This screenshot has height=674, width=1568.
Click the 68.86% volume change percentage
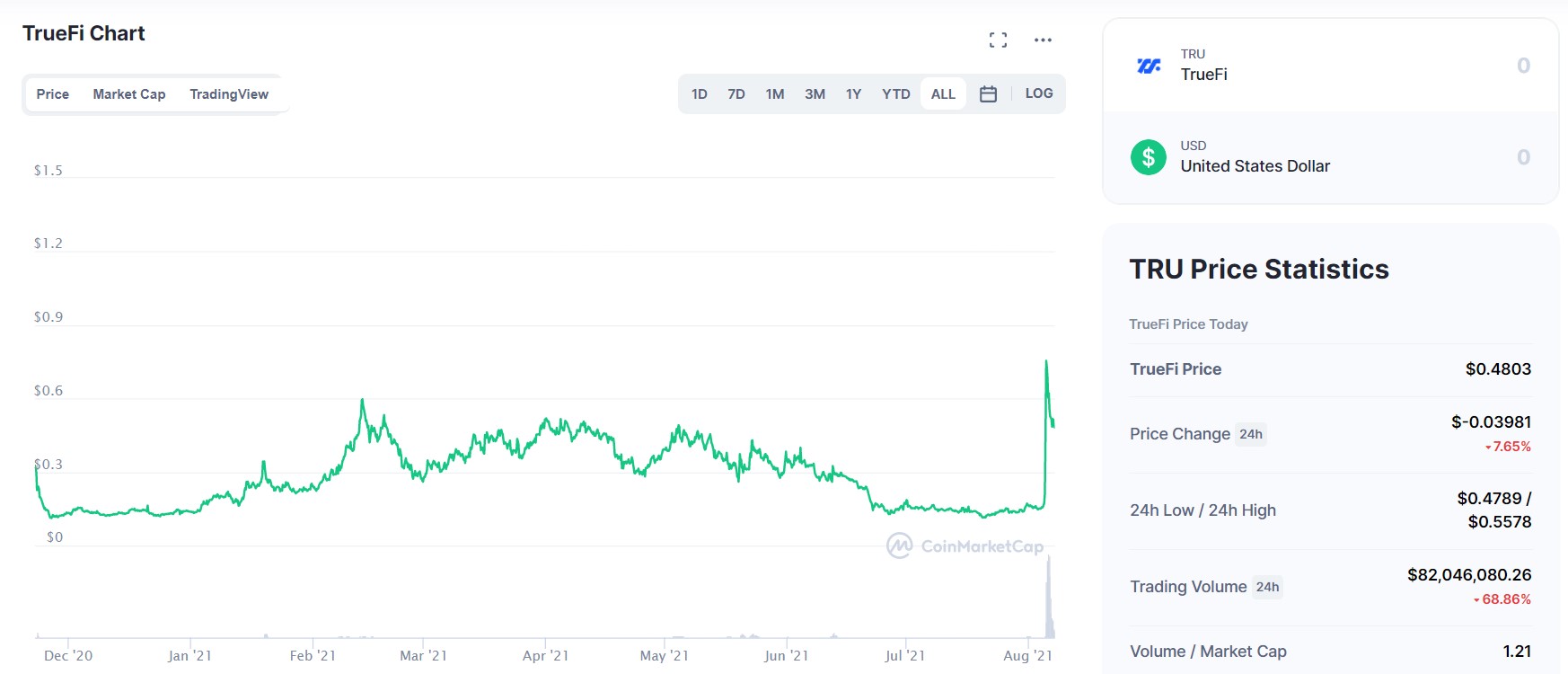1502,599
